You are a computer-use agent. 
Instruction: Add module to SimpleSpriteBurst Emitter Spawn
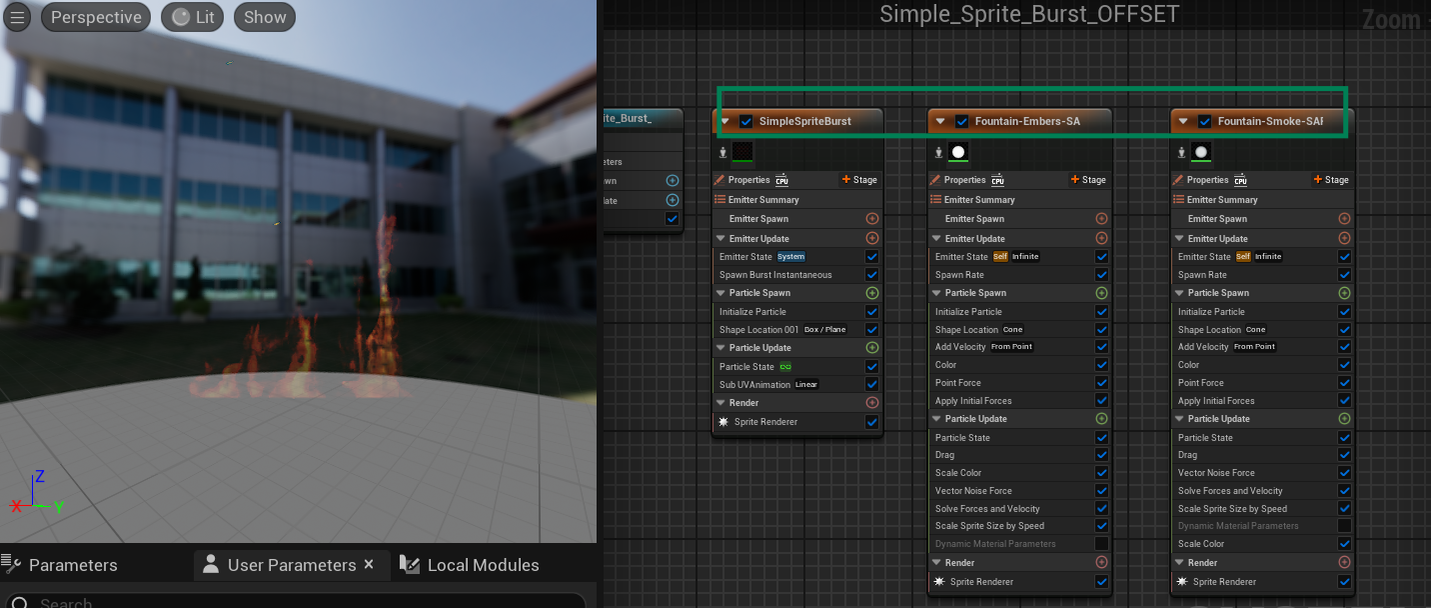[x=872, y=218]
